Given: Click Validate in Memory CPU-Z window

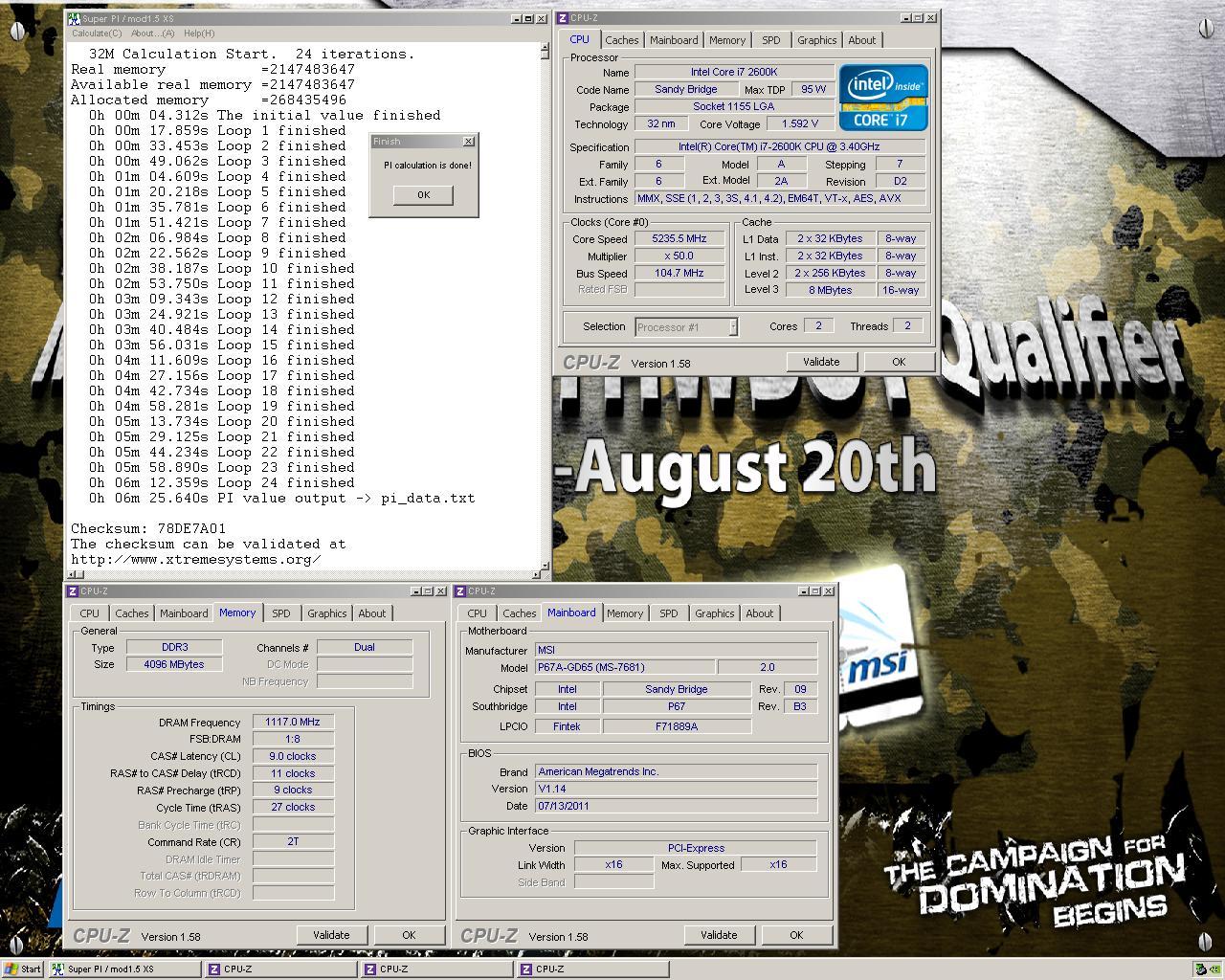Looking at the screenshot, I should [331, 935].
